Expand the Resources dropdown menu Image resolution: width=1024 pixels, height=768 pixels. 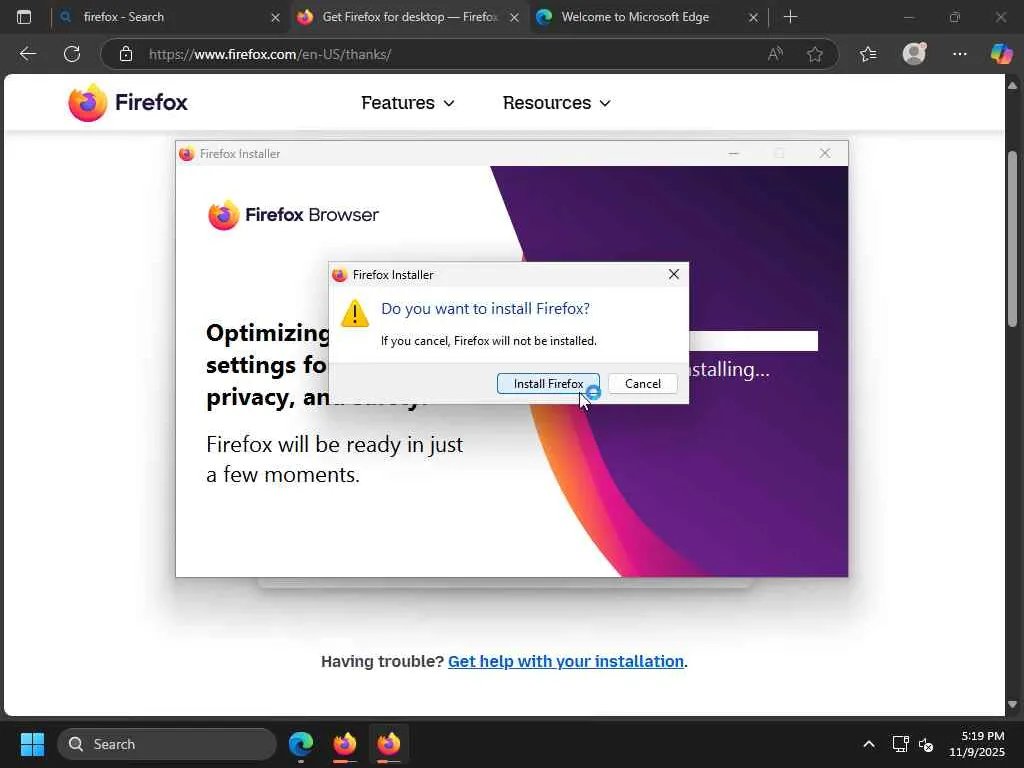point(556,103)
